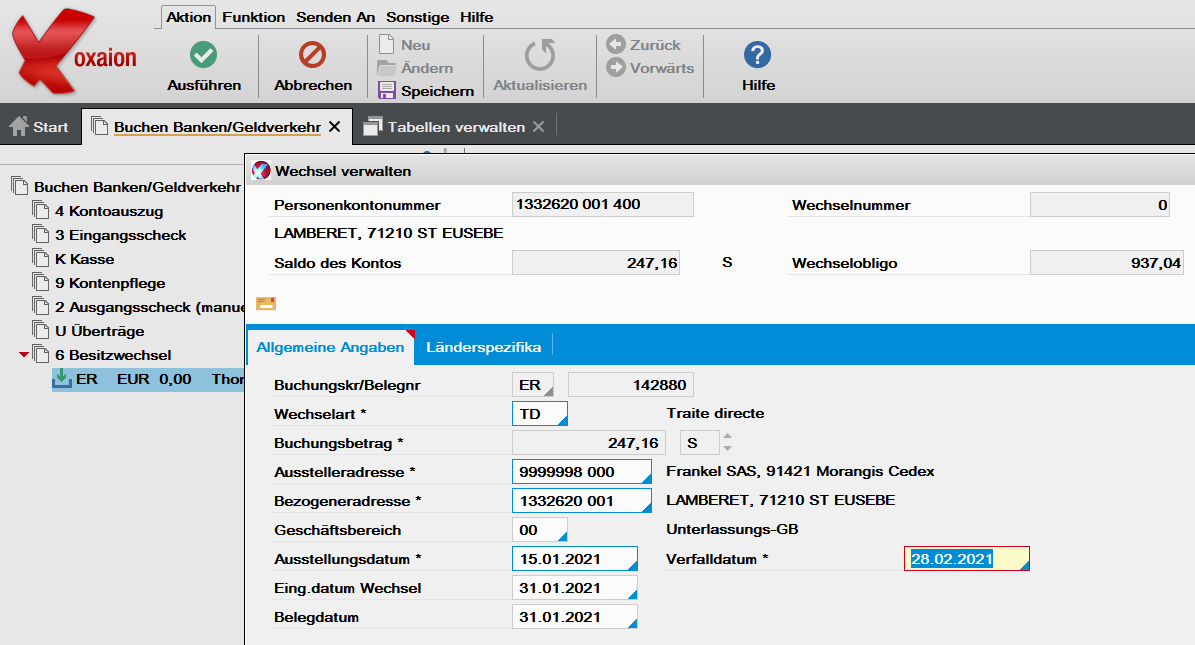The height and width of the screenshot is (645, 1195).
Task: Click the orange card icon below Saldo
Action: [x=266, y=303]
